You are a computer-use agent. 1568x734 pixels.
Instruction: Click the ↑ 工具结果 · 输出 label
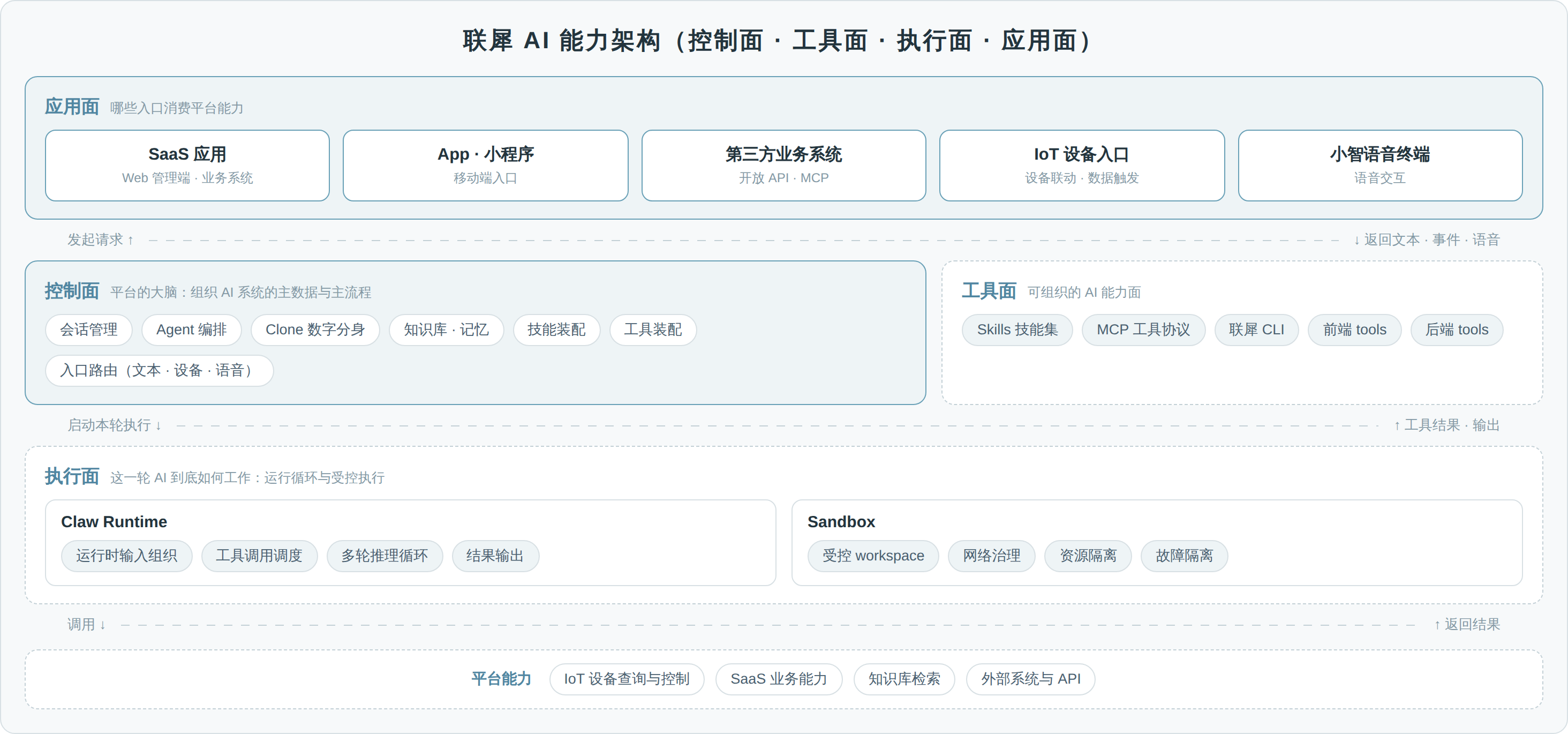(1447, 425)
